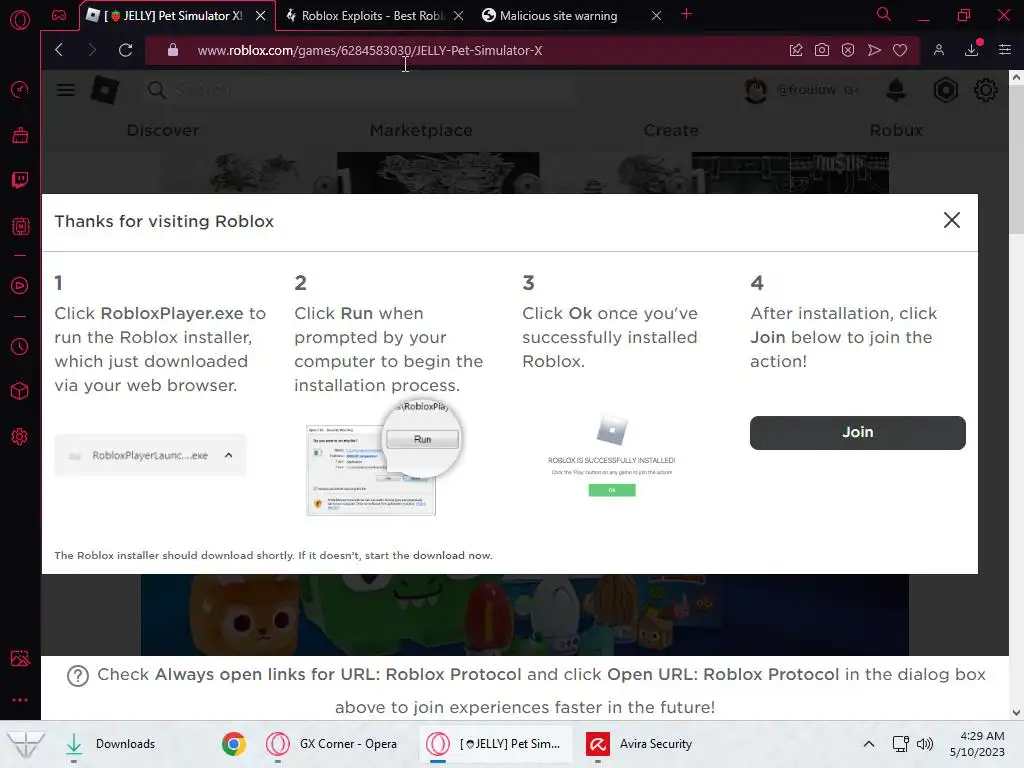Open Marketplace in Roblox navigation
The height and width of the screenshot is (768, 1024).
pos(421,131)
